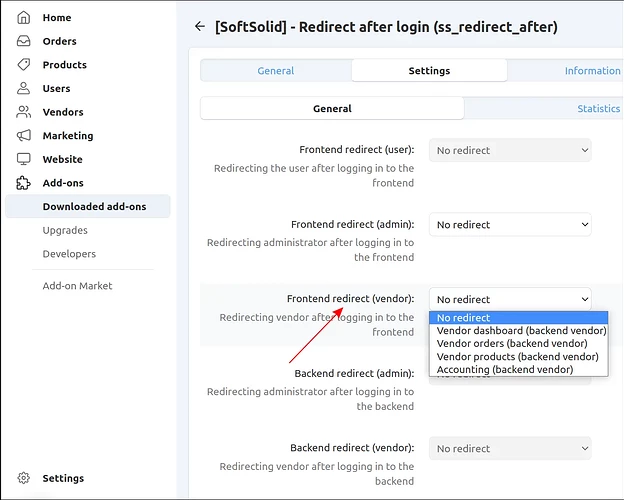Switch to the Settings tab

click(429, 70)
